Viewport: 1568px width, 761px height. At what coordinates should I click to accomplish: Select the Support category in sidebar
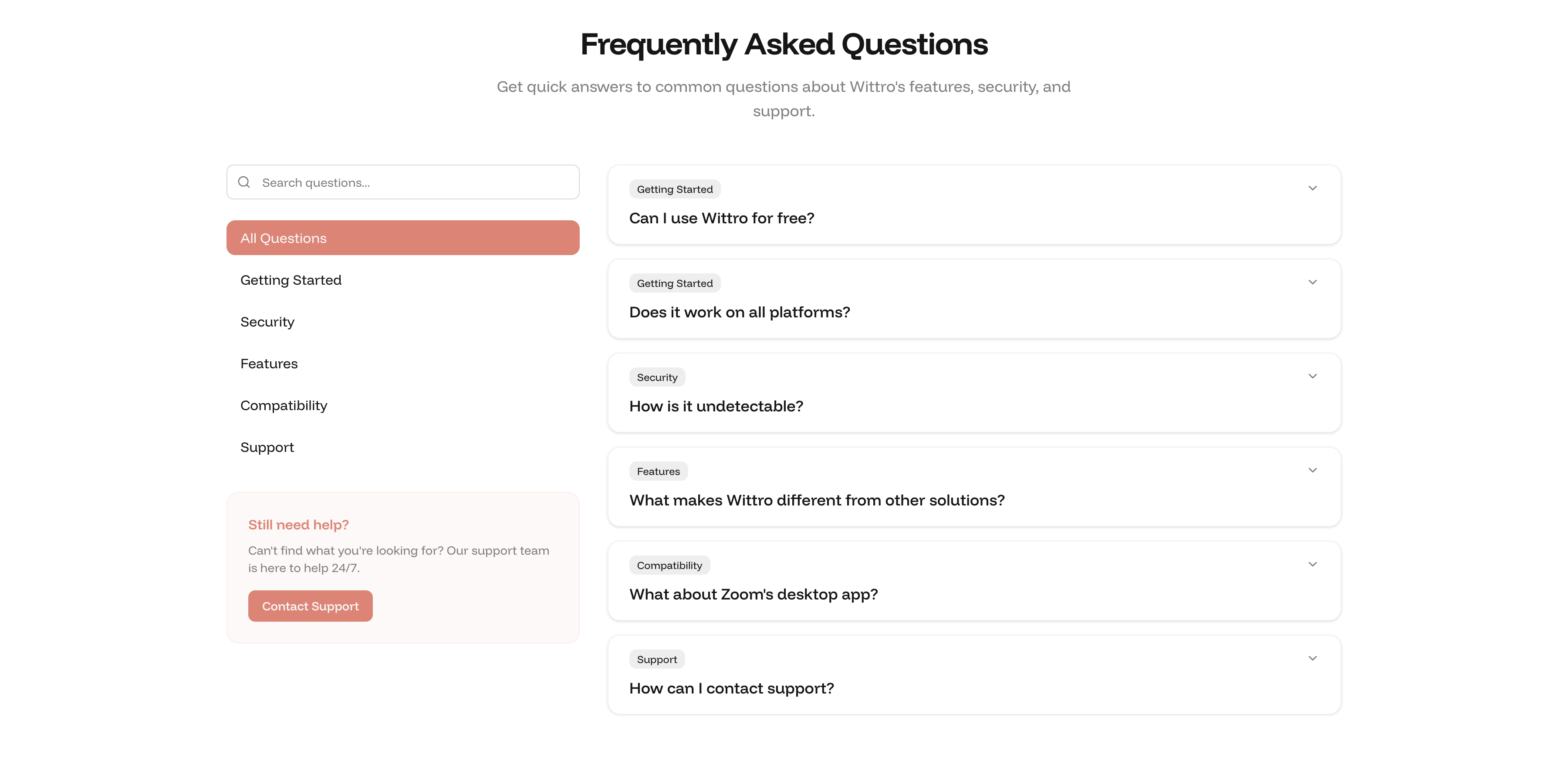coord(267,447)
